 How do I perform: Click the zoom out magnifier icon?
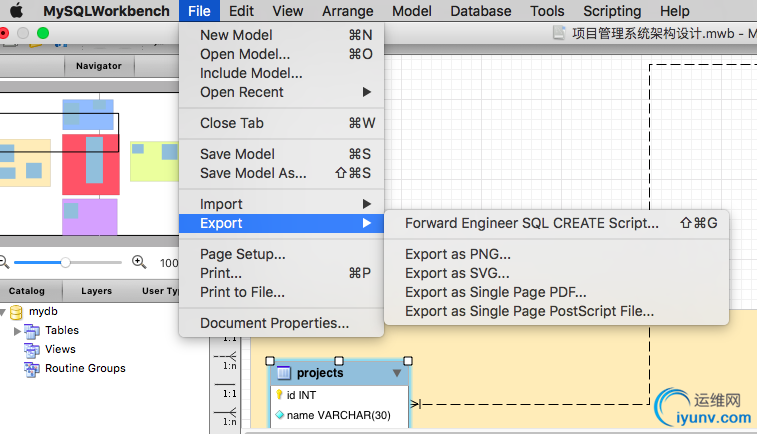point(4,262)
